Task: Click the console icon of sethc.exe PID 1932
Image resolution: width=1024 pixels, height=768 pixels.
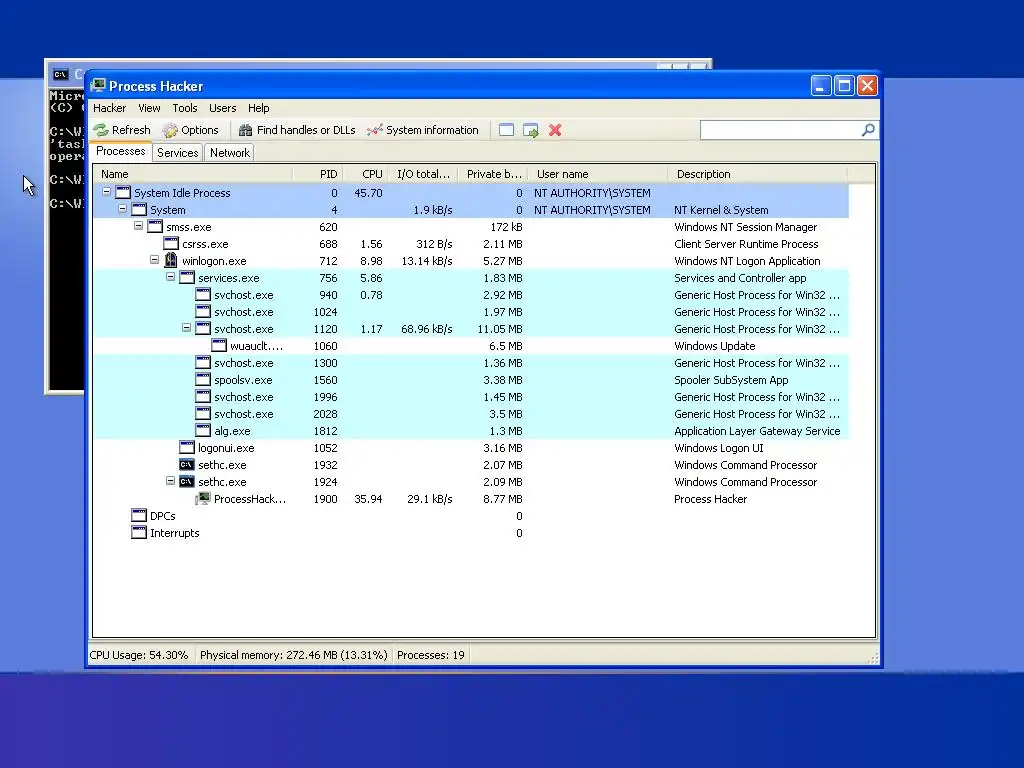Action: point(187,464)
